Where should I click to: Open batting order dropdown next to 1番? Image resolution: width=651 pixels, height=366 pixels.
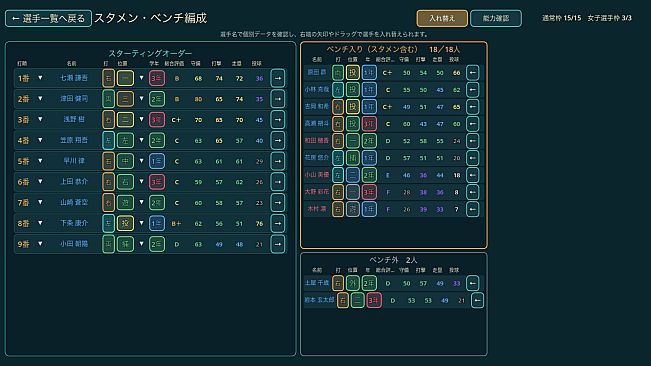tap(40, 78)
